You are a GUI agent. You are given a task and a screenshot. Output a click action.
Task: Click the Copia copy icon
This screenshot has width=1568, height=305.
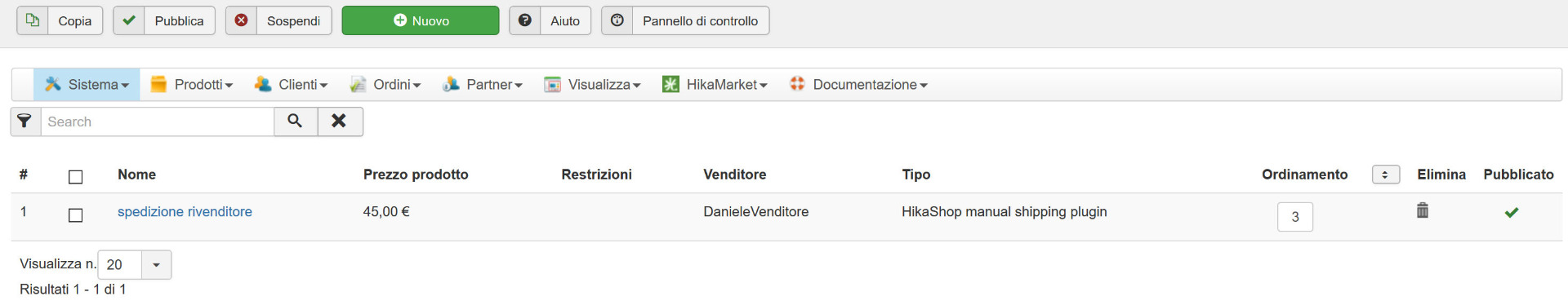click(x=32, y=20)
